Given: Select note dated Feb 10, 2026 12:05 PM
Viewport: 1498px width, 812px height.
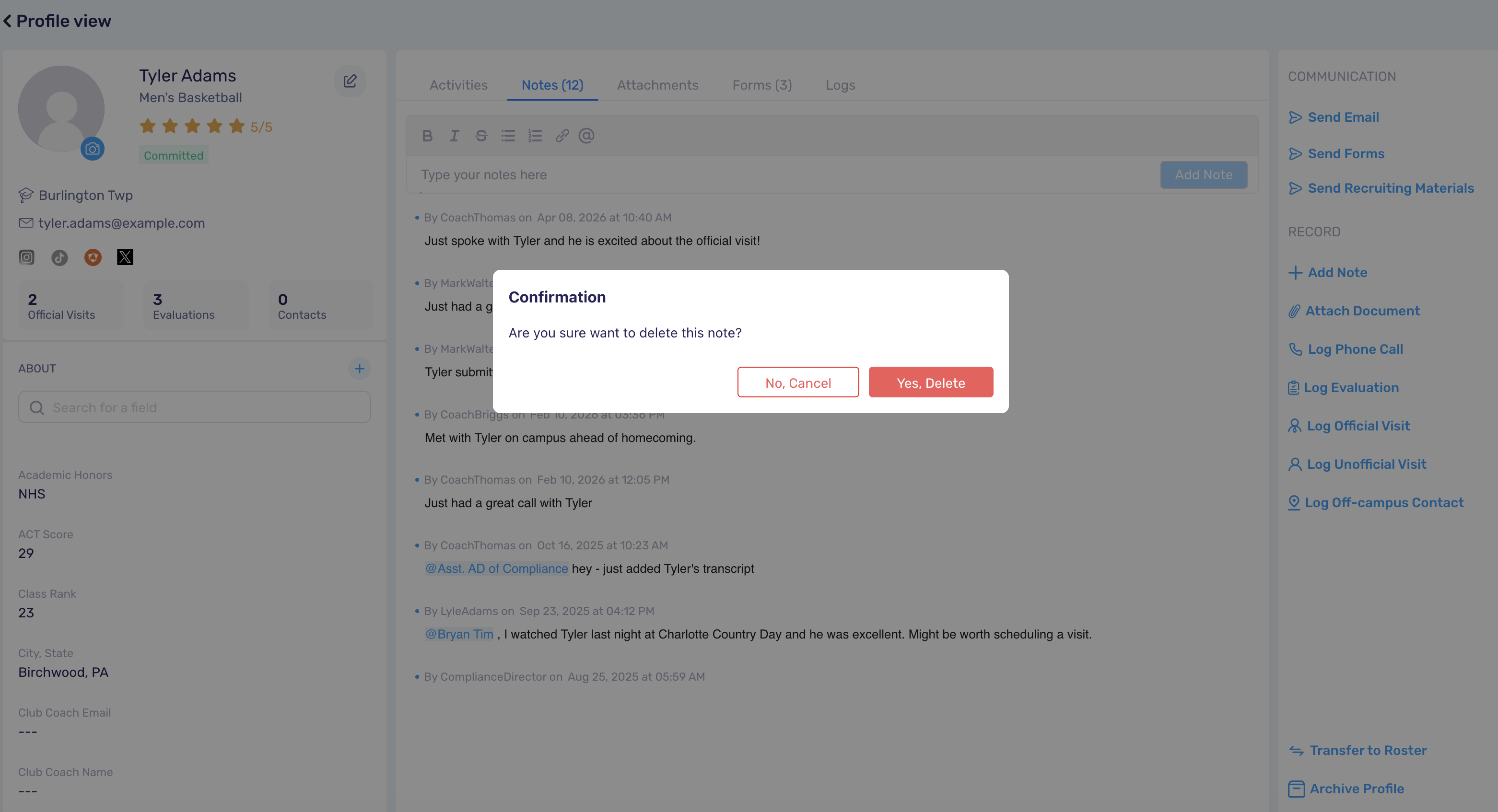Looking at the screenshot, I should 508,503.
